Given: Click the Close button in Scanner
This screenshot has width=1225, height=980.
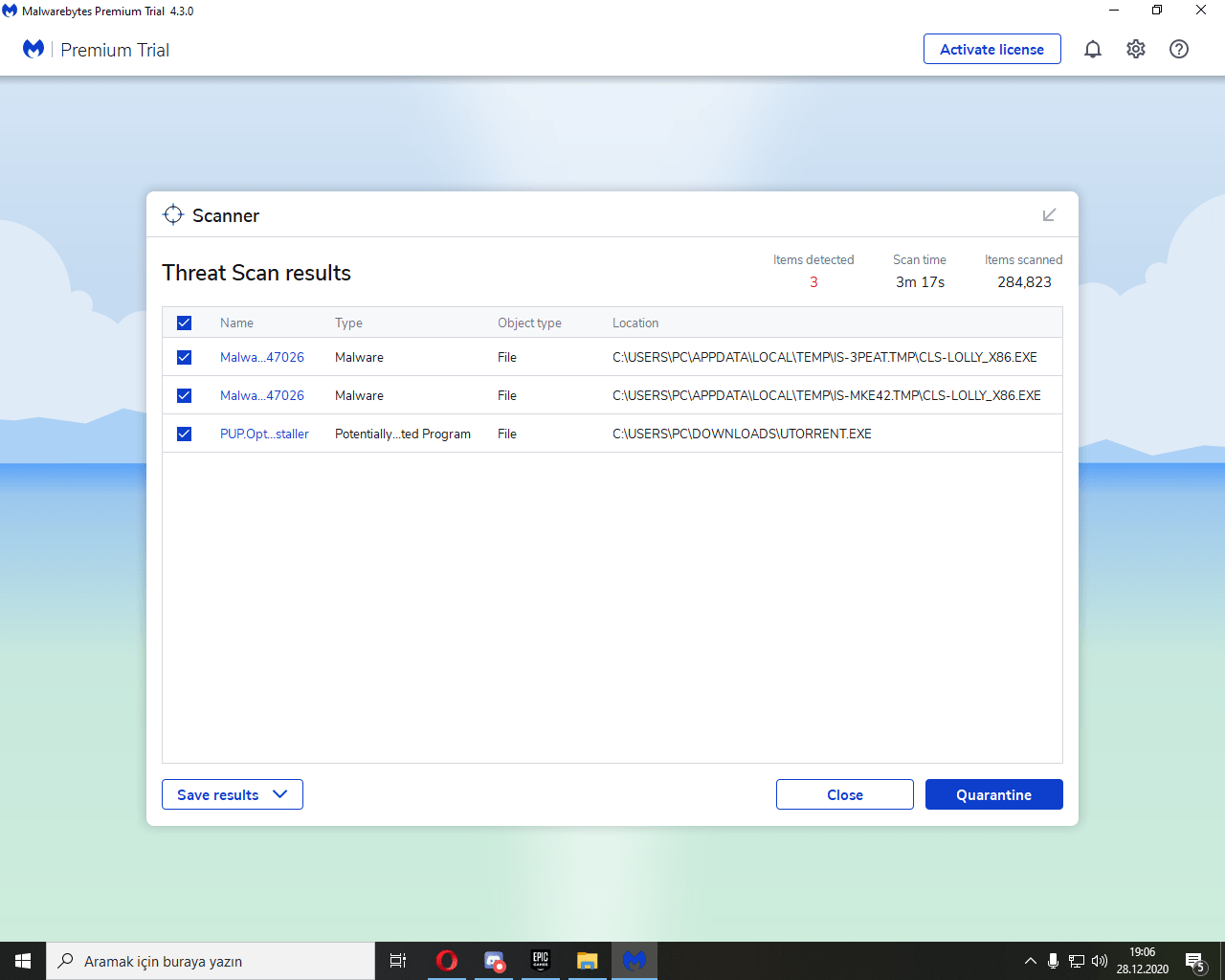Looking at the screenshot, I should (845, 794).
